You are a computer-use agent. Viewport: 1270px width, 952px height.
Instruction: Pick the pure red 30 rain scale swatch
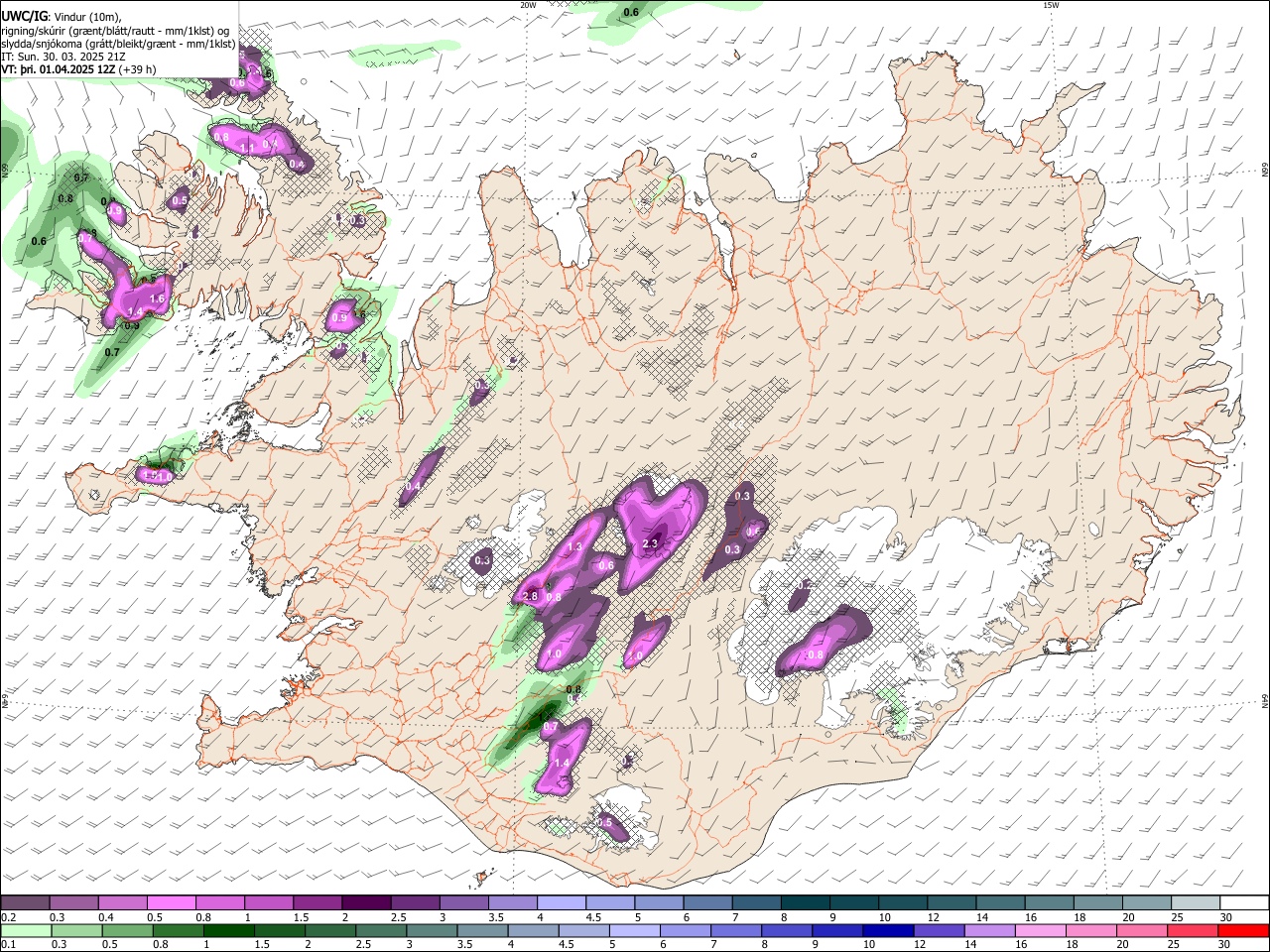tap(1242, 930)
